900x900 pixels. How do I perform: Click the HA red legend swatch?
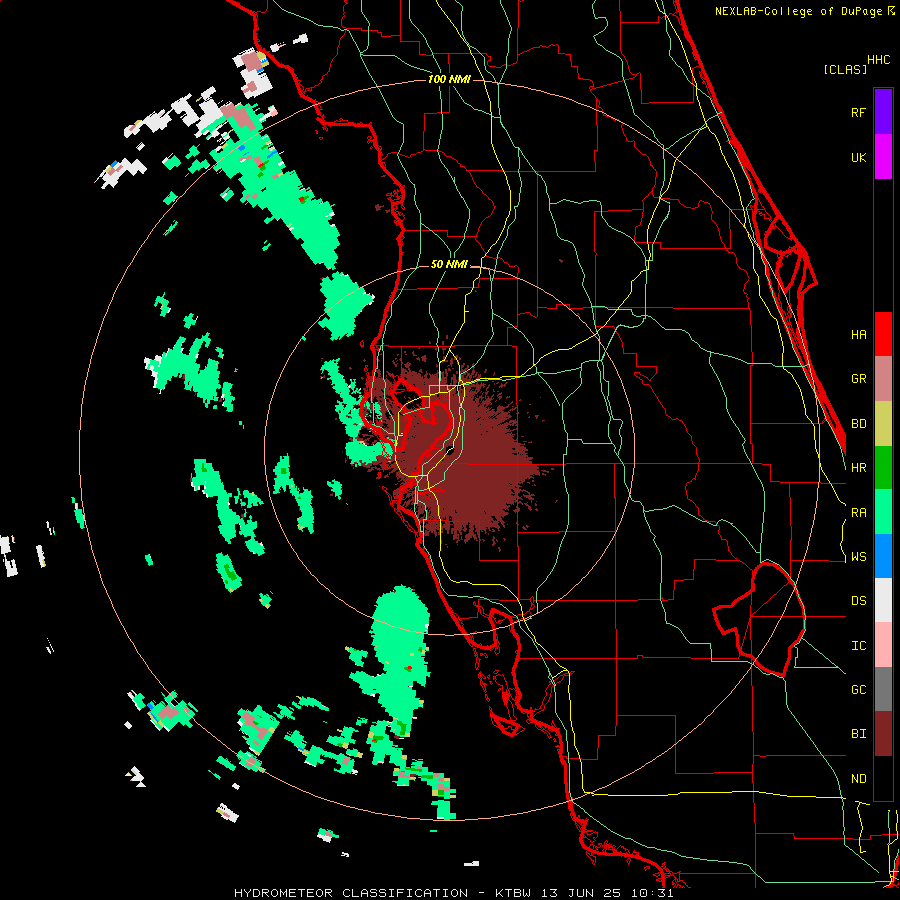pyautogui.click(x=883, y=334)
